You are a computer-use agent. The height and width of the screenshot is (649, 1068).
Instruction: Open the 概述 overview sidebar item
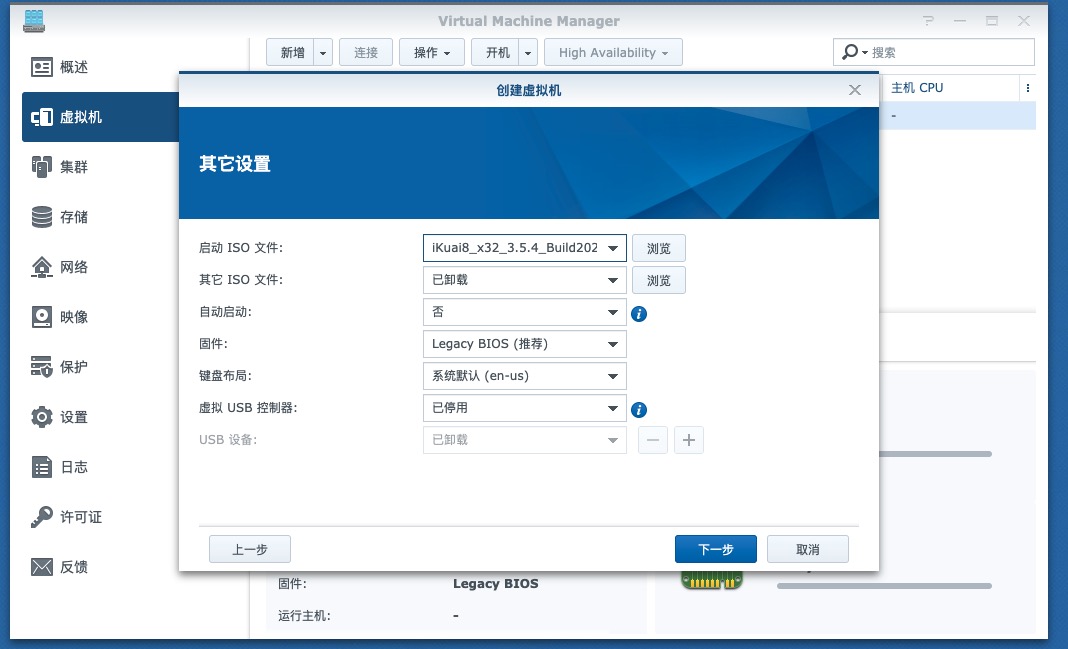pyautogui.click(x=101, y=67)
